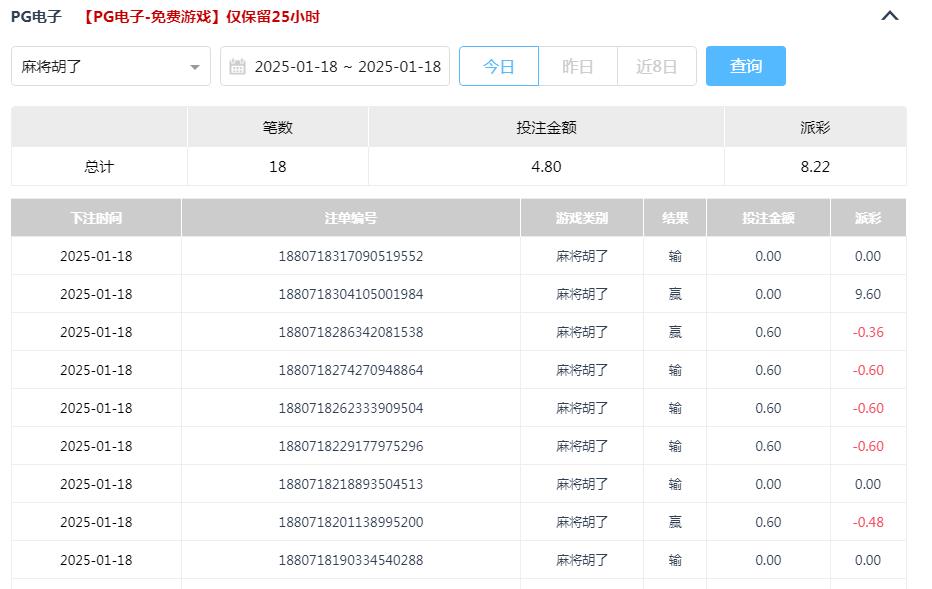Viewport: 932px width, 589px height.
Task: Open the calendar icon in date field
Action: (237, 65)
